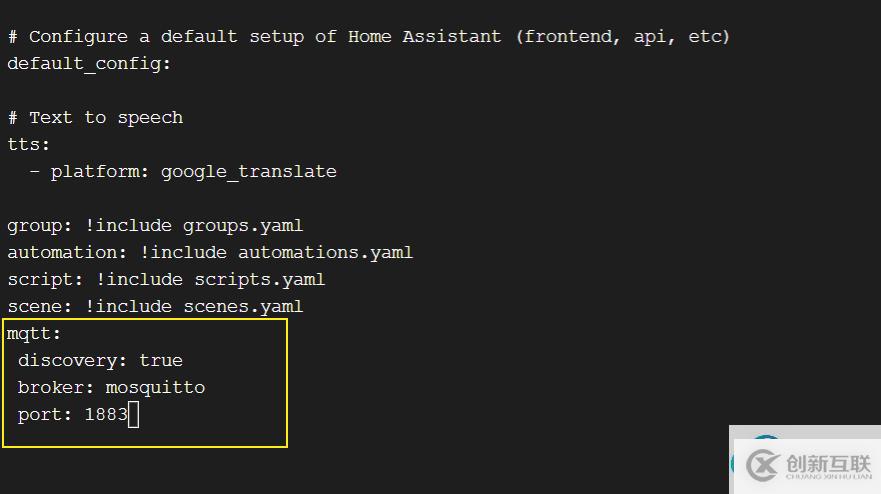Click the 创新互联 logo icon in watermark
Screen dimensions: 881x494
pos(762,465)
